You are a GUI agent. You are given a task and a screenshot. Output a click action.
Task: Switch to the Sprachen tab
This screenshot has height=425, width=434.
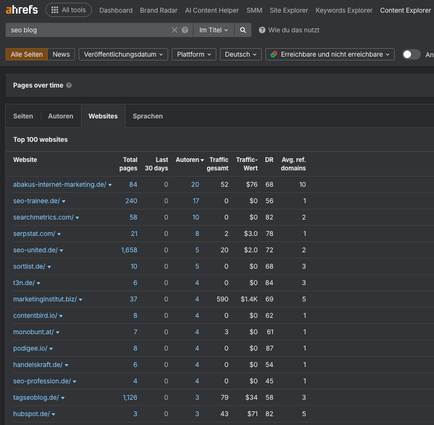[x=148, y=116]
